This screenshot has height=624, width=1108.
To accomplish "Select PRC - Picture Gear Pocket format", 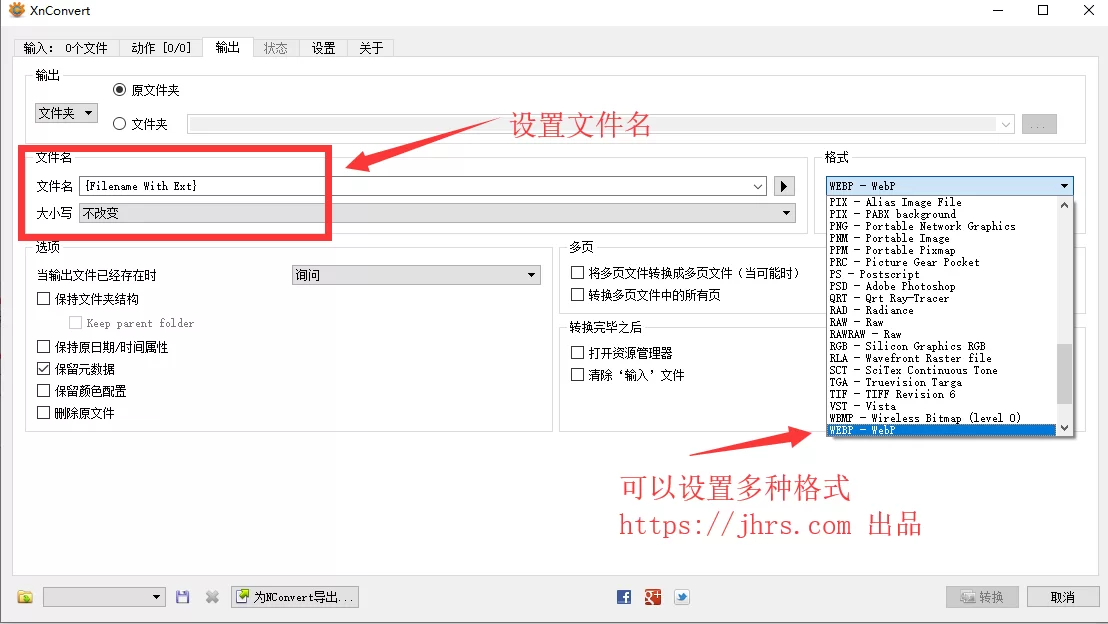I will (942, 262).
